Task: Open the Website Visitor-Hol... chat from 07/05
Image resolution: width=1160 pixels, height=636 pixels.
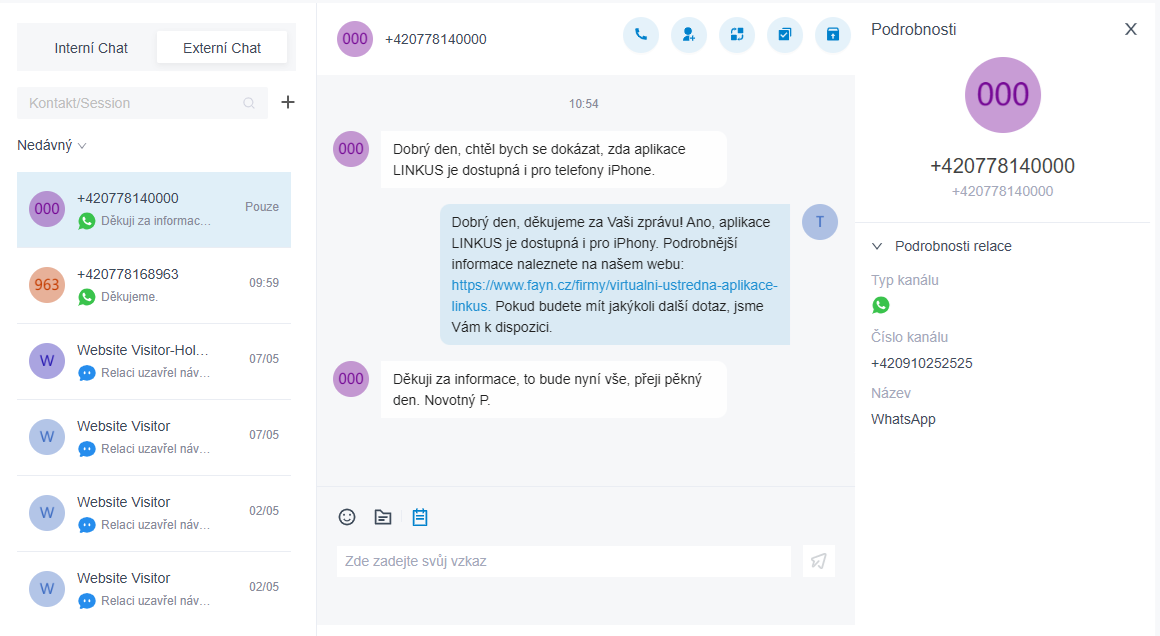Action: (154, 361)
